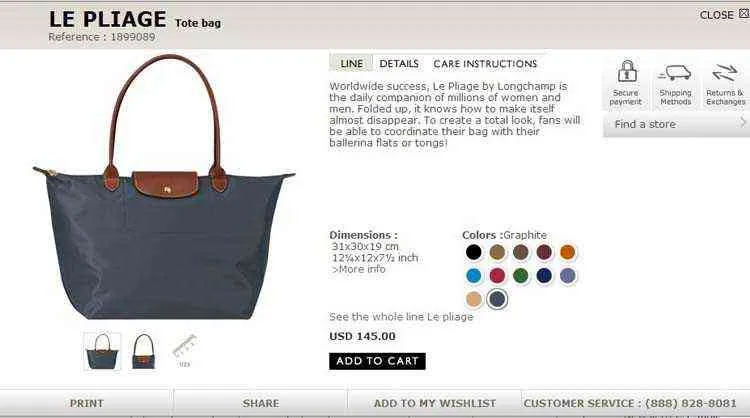The height and width of the screenshot is (418, 750).
Task: Open the Care Instructions tab
Action: pos(485,64)
